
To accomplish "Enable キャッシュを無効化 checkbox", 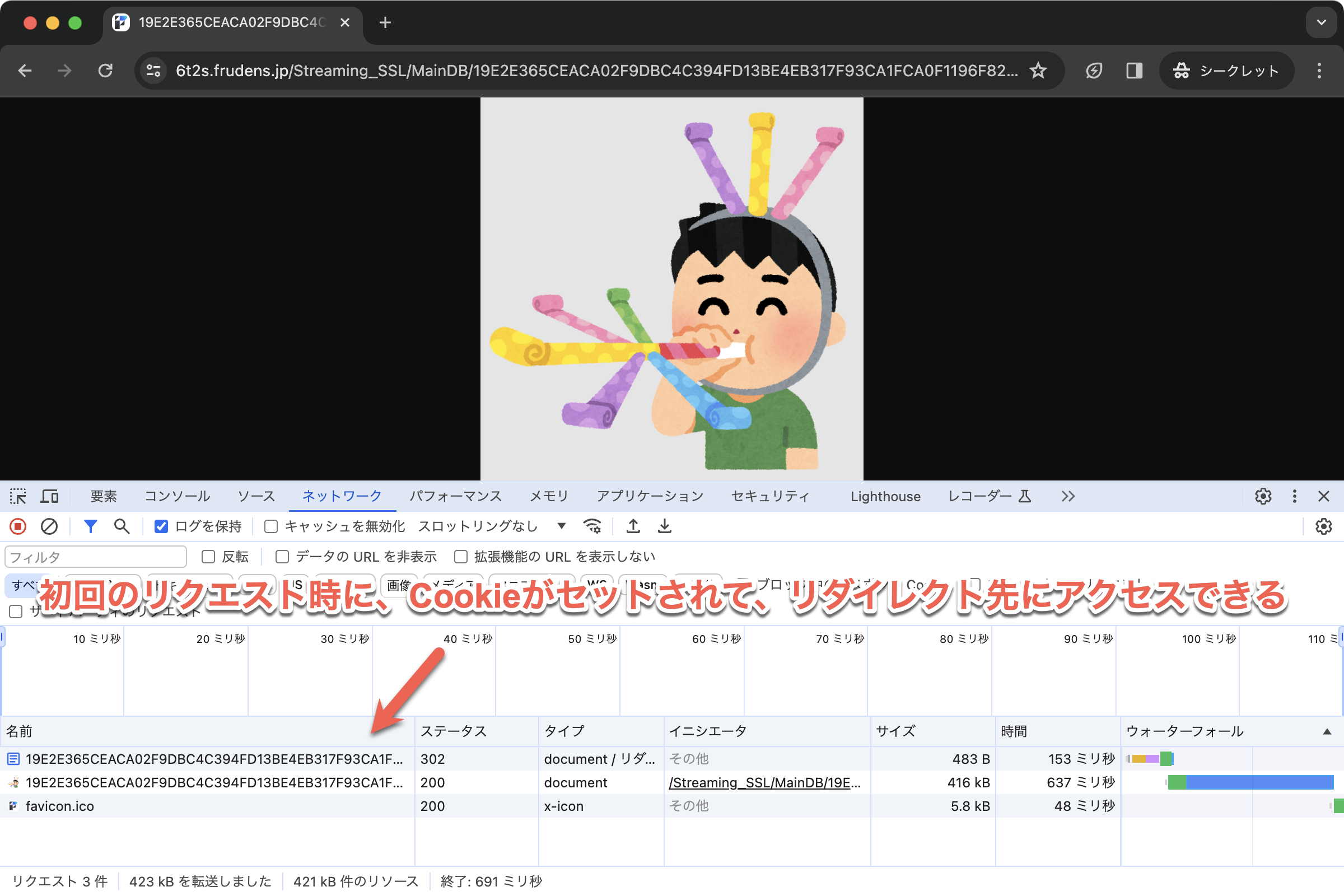I will pyautogui.click(x=271, y=526).
